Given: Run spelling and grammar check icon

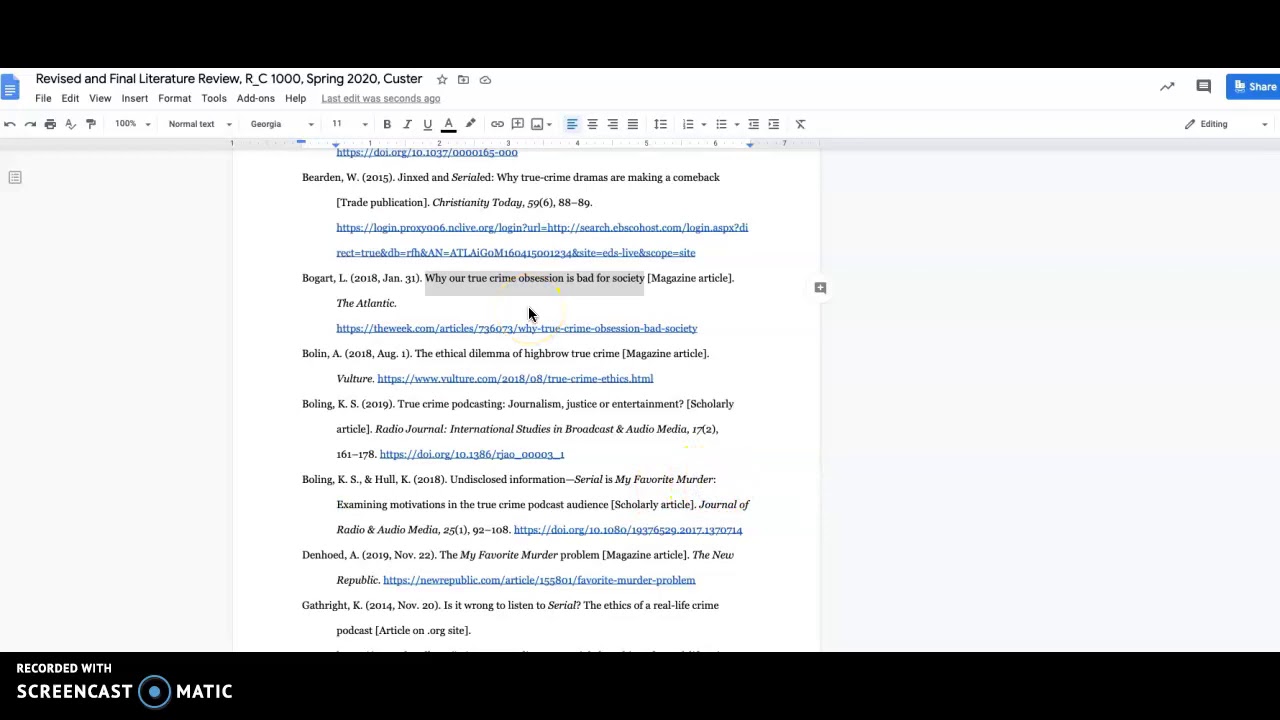Looking at the screenshot, I should click(x=70, y=124).
